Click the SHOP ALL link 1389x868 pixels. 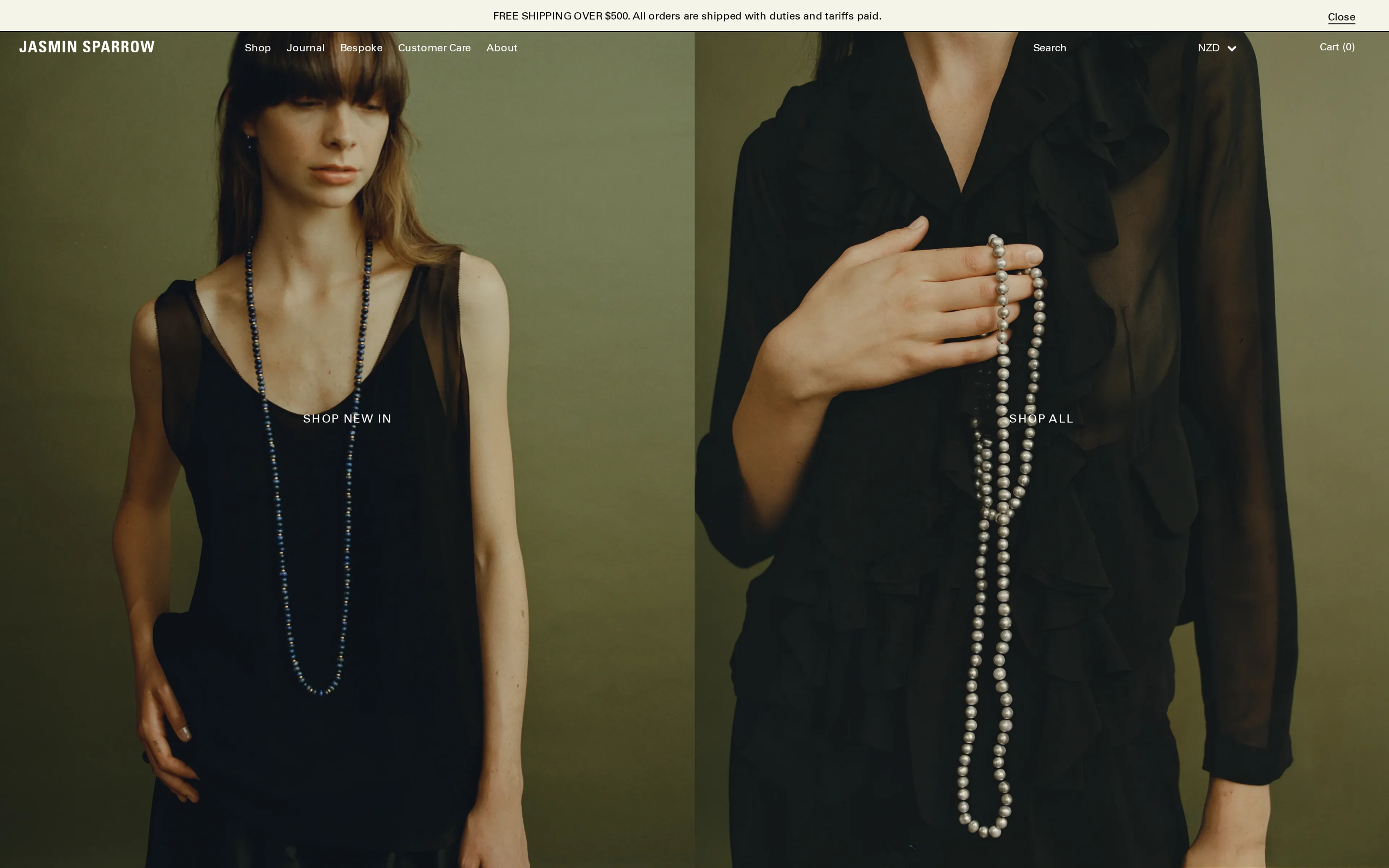coord(1041,419)
